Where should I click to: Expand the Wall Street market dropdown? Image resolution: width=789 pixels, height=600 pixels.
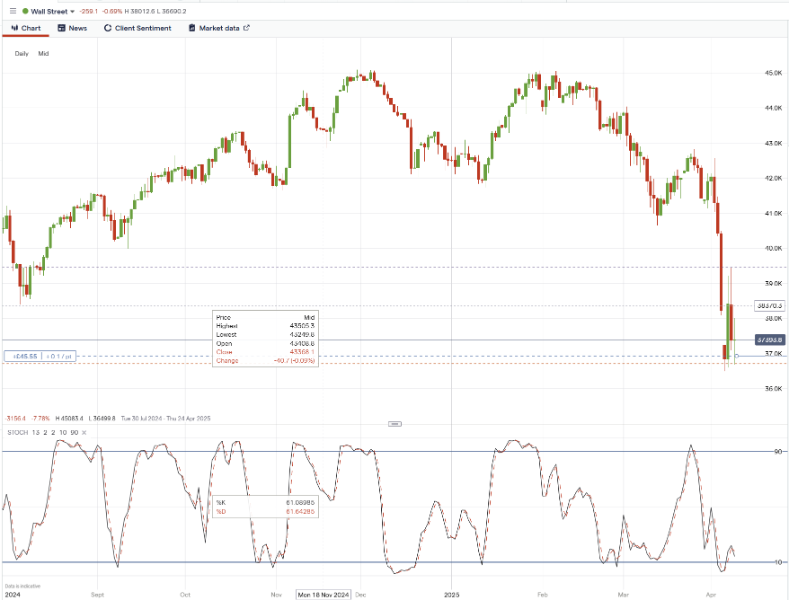click(x=72, y=11)
